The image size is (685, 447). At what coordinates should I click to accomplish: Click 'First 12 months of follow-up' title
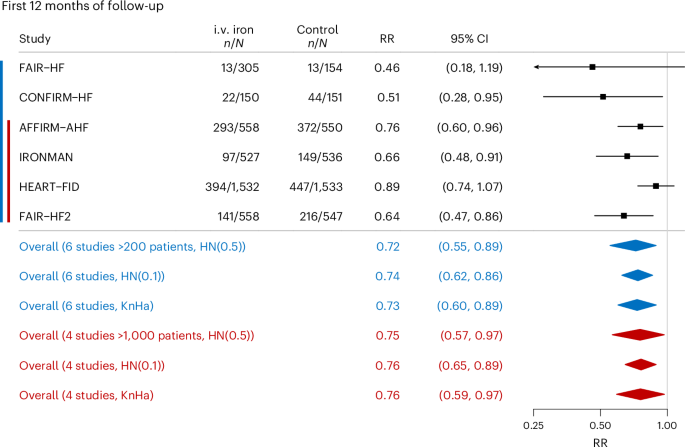pos(82,7)
